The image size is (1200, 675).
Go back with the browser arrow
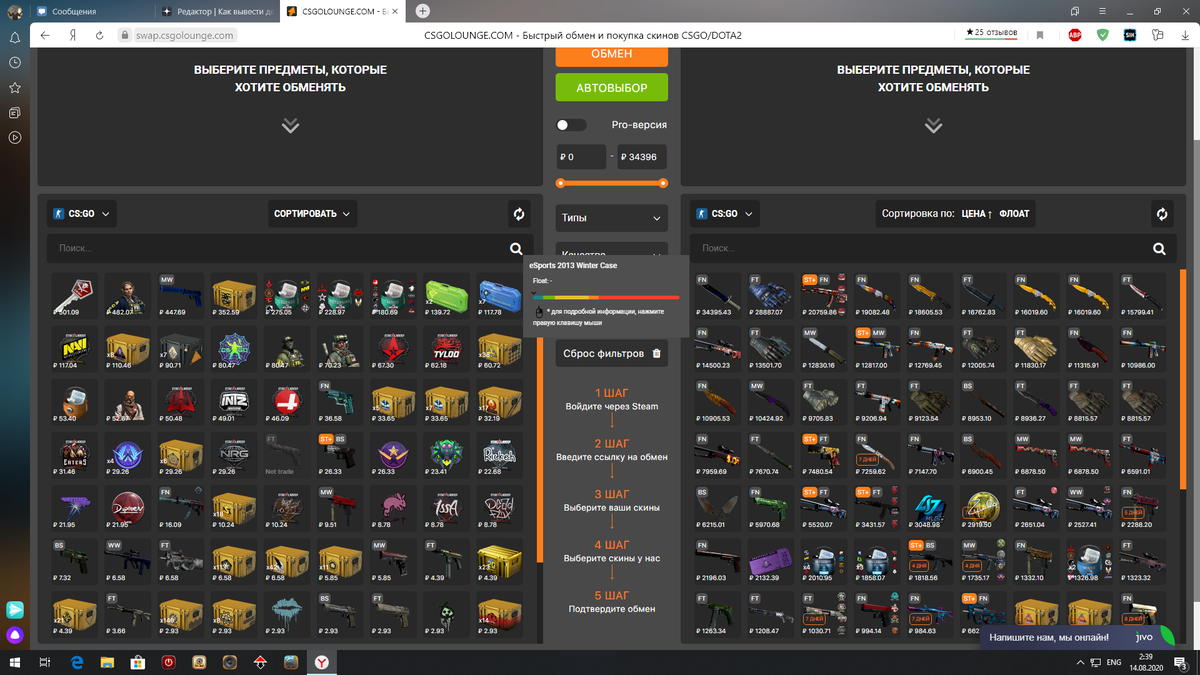coord(45,35)
